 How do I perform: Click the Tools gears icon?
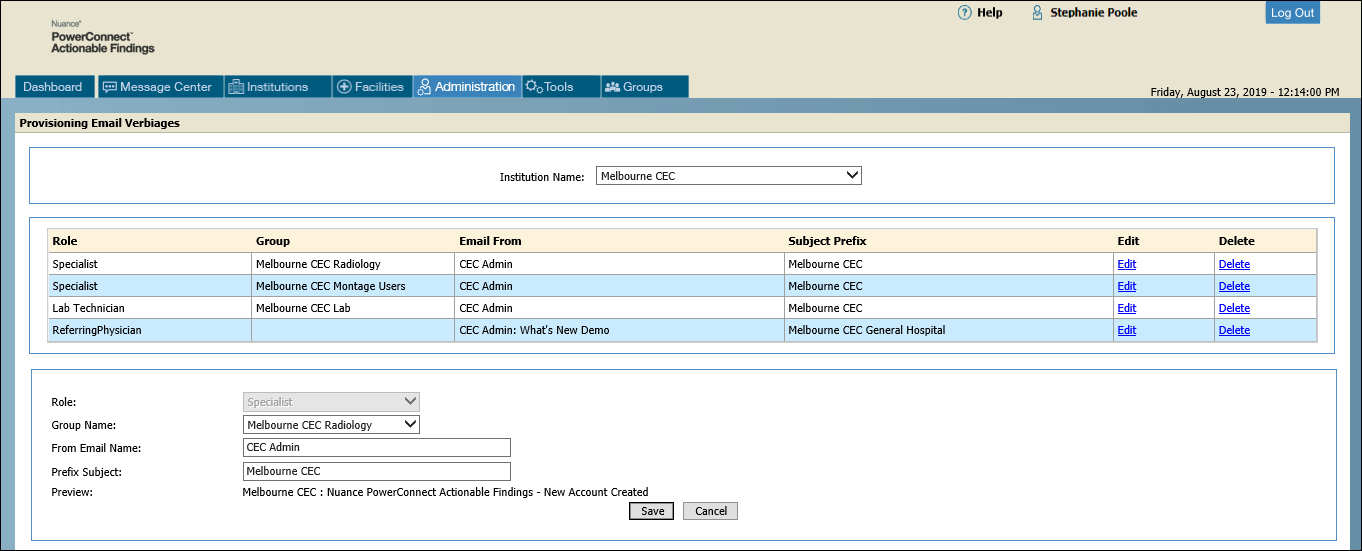[534, 87]
